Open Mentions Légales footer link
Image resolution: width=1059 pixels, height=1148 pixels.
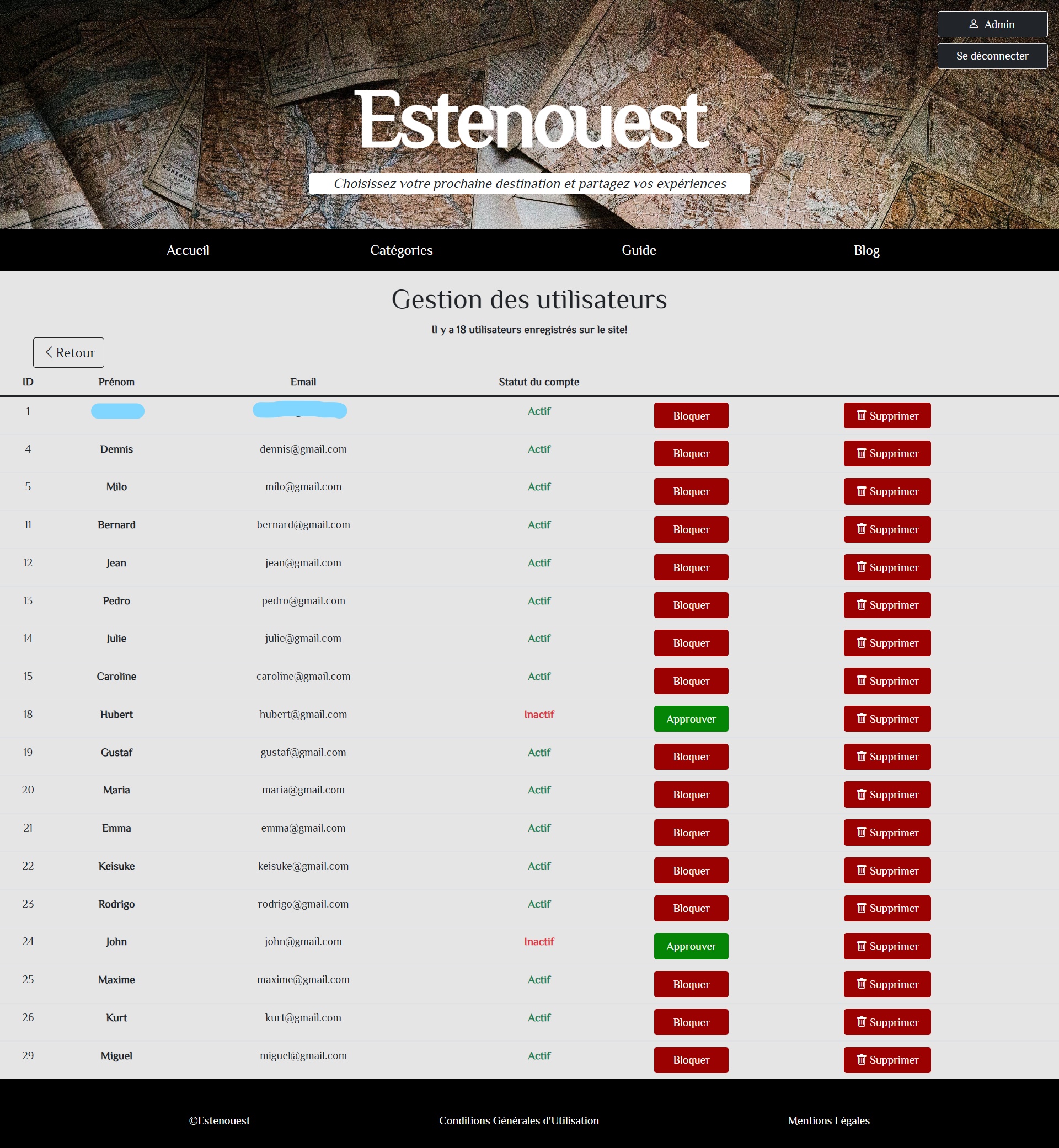[x=828, y=1120]
